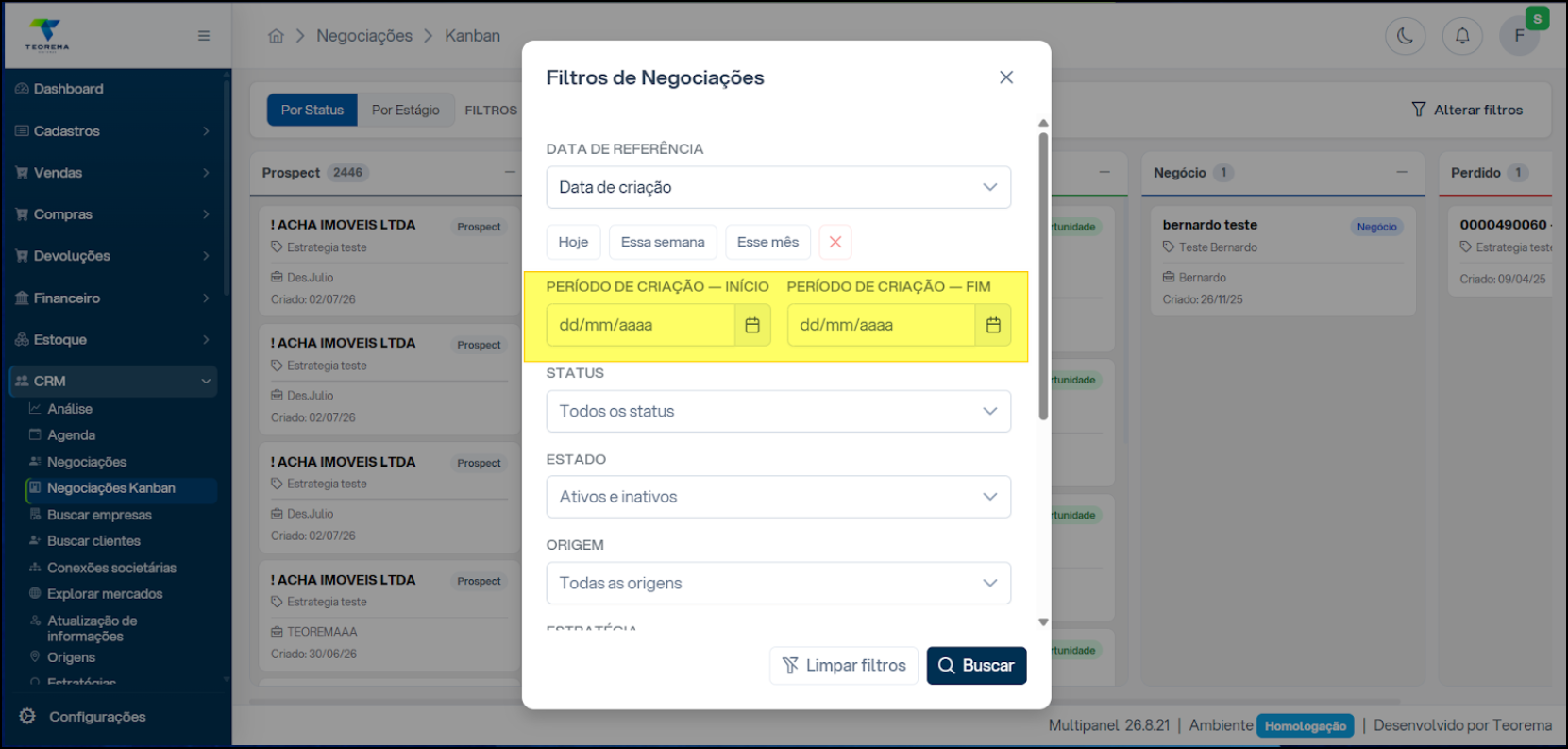The image size is (1568, 749).
Task: Expand Financeiro menu in sidebar
Action: coord(115,298)
